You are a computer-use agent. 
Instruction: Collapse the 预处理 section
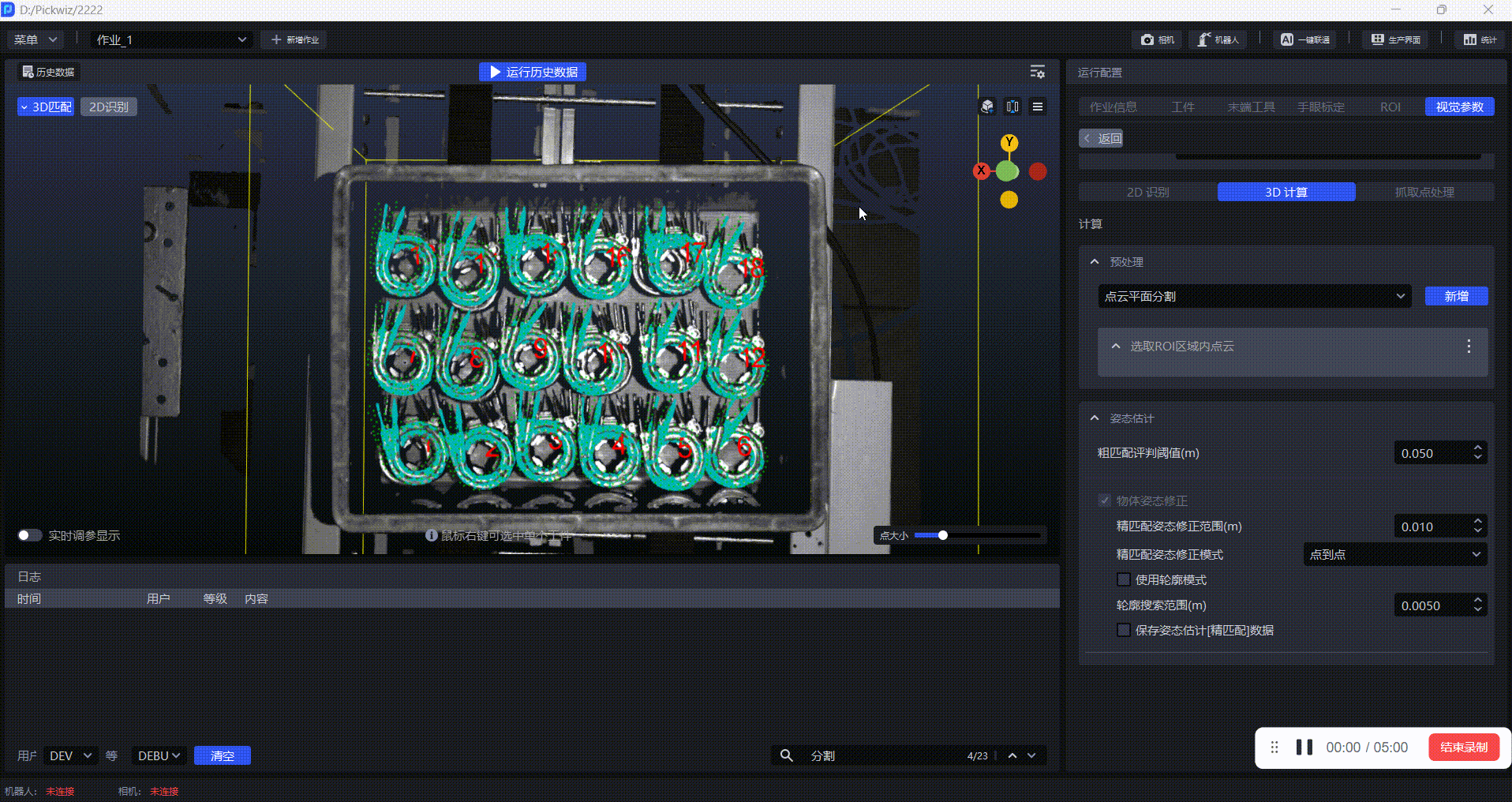click(x=1095, y=262)
